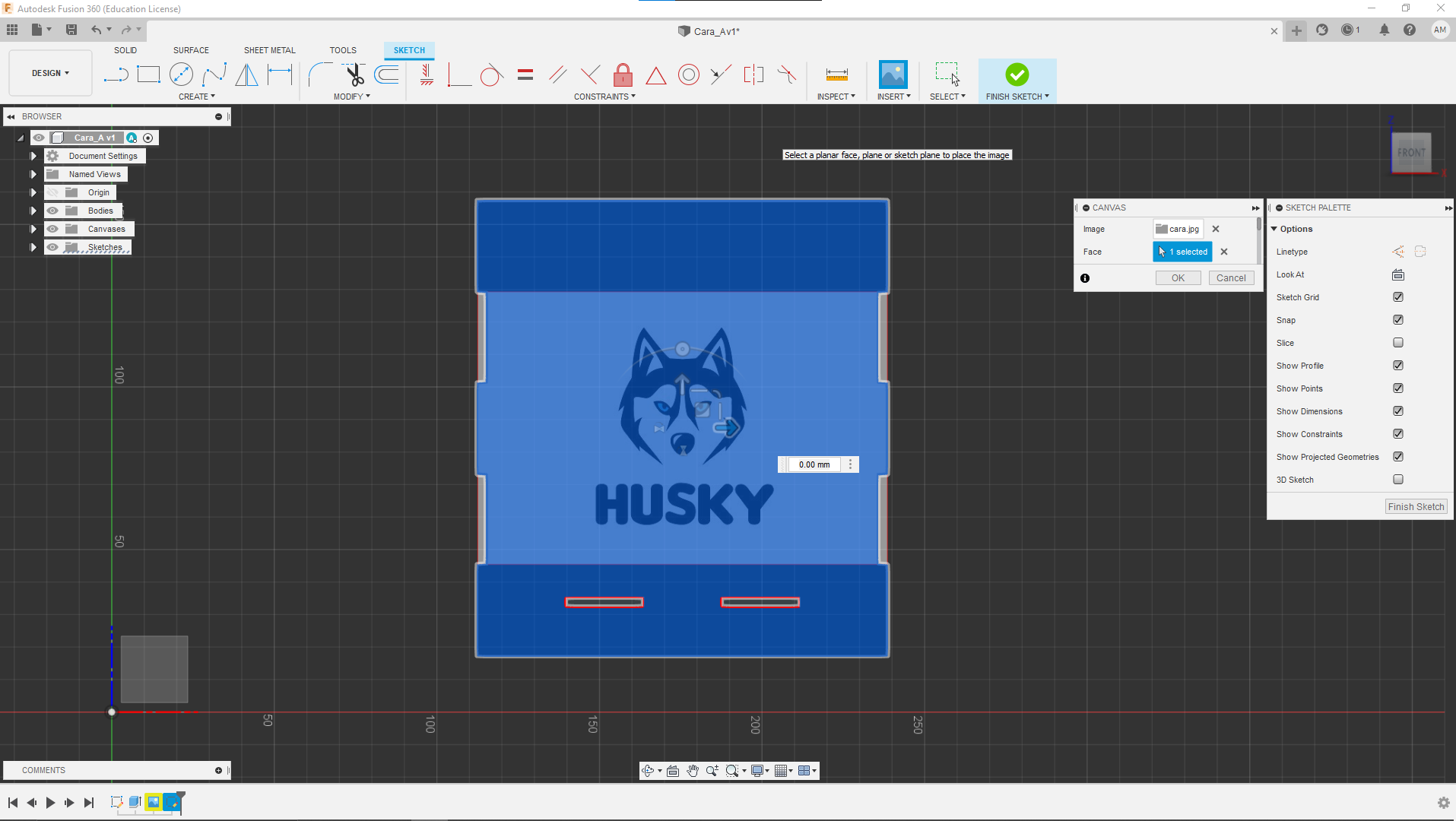Select the Line tool in Create

[116, 74]
